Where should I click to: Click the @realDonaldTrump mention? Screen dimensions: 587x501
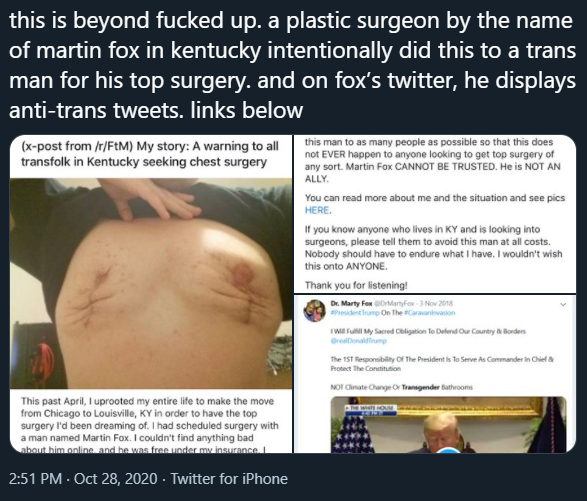[358, 341]
